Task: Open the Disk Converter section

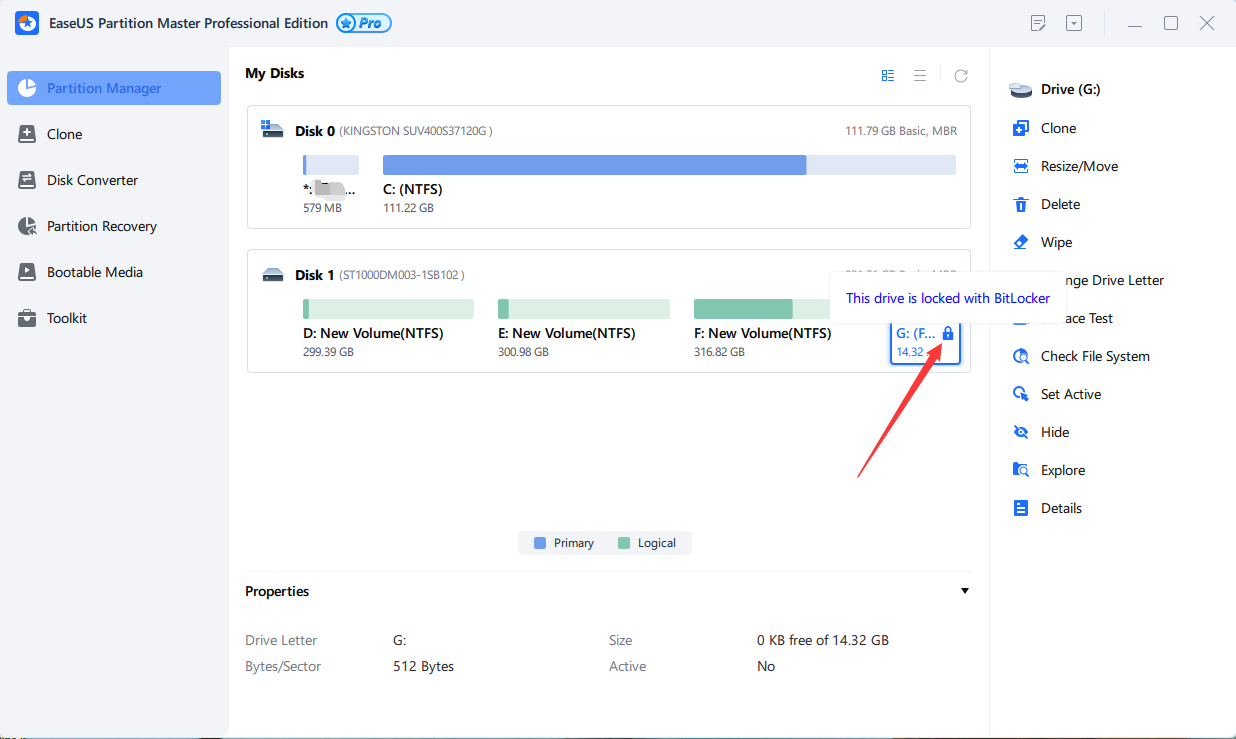Action: point(92,180)
